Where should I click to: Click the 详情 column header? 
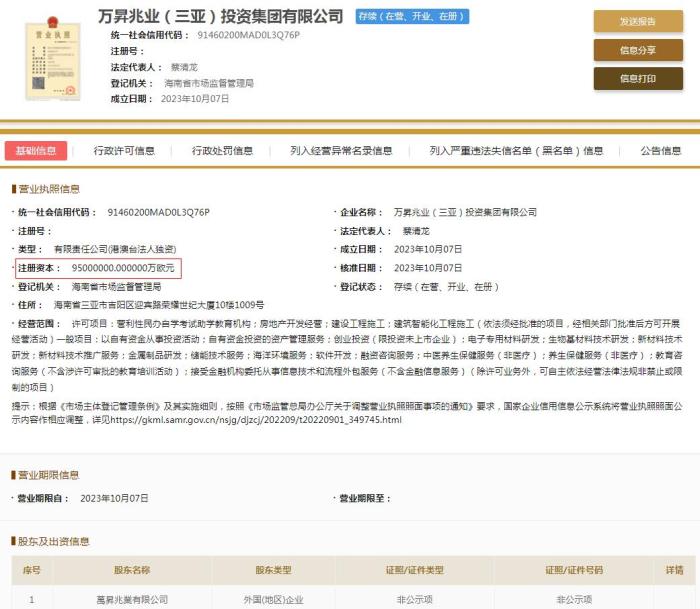674,570
